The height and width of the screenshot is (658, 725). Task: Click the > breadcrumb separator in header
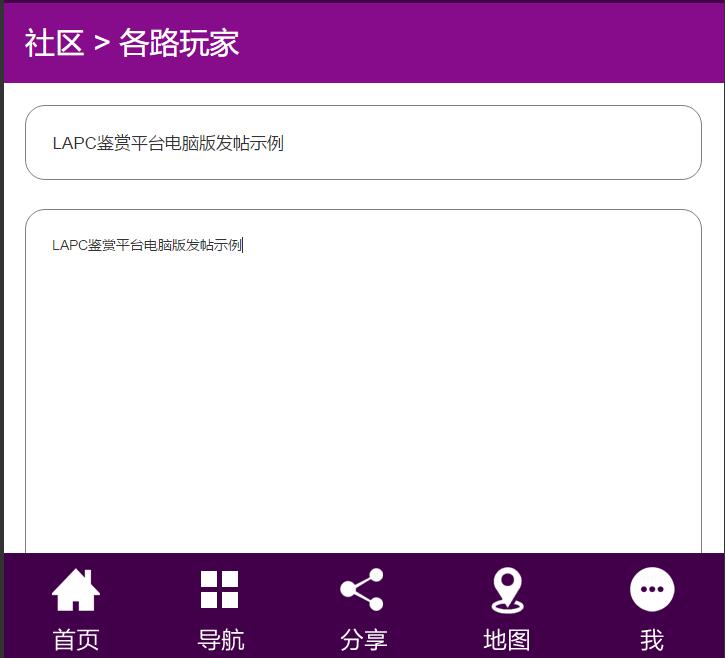point(101,44)
